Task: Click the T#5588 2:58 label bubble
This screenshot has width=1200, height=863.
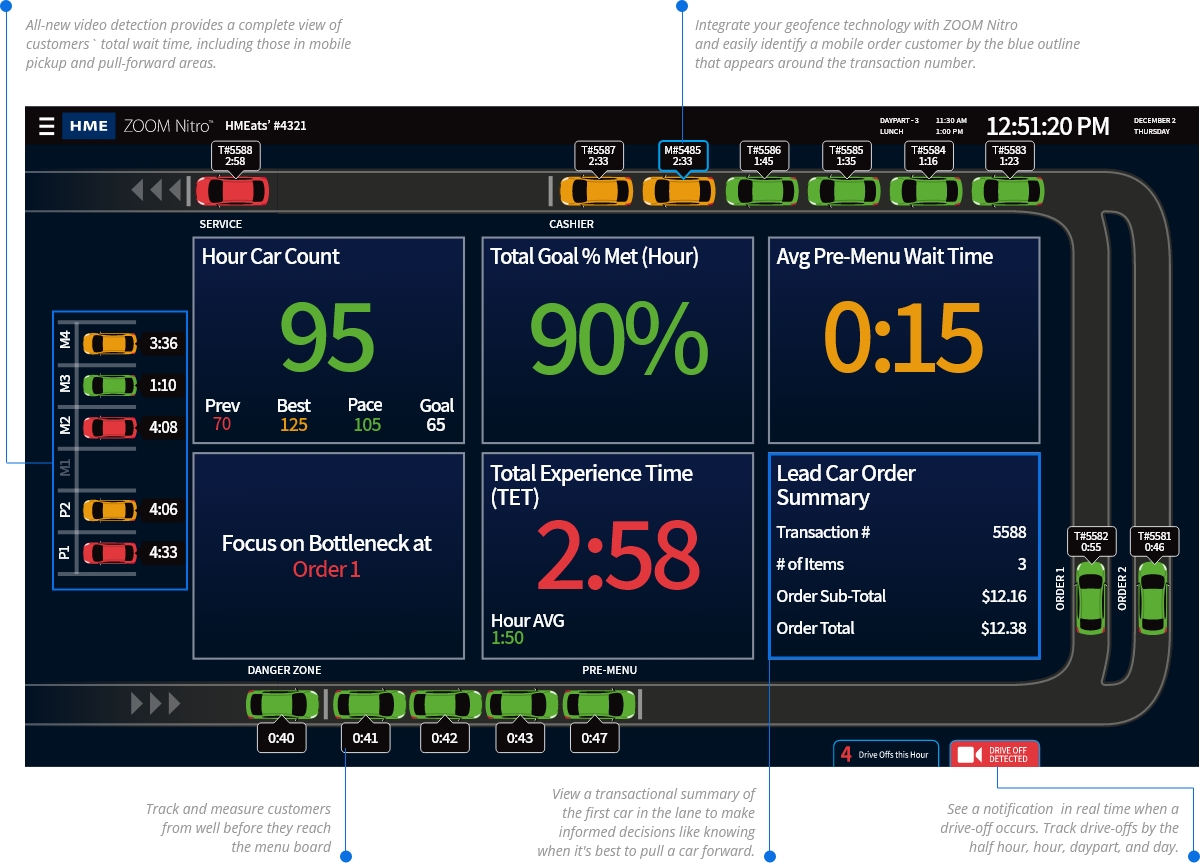Action: pyautogui.click(x=235, y=155)
